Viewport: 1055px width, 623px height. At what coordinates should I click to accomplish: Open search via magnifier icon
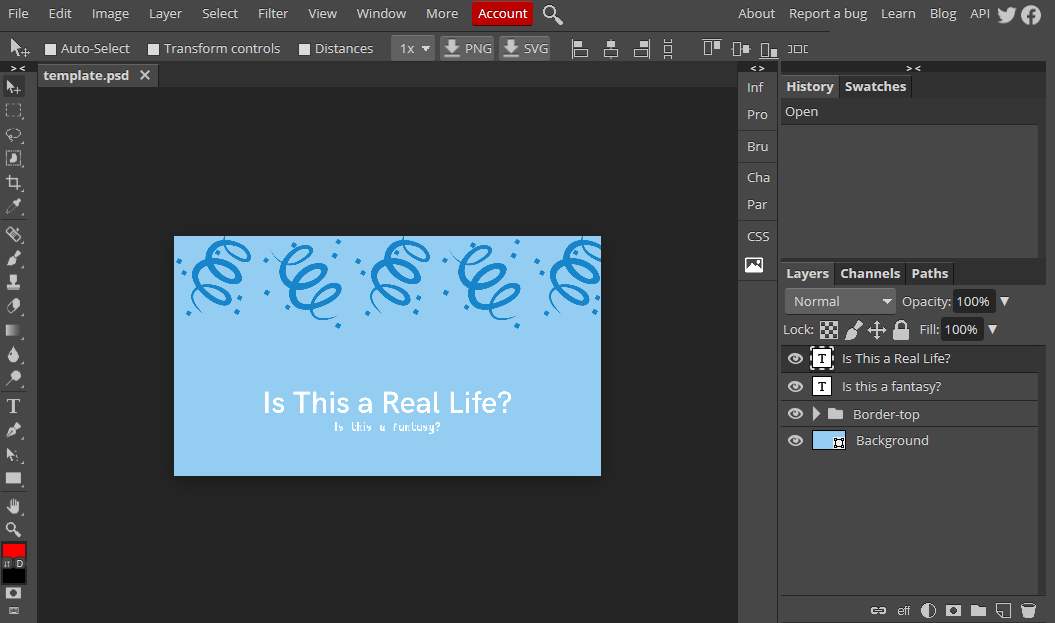[x=552, y=14]
